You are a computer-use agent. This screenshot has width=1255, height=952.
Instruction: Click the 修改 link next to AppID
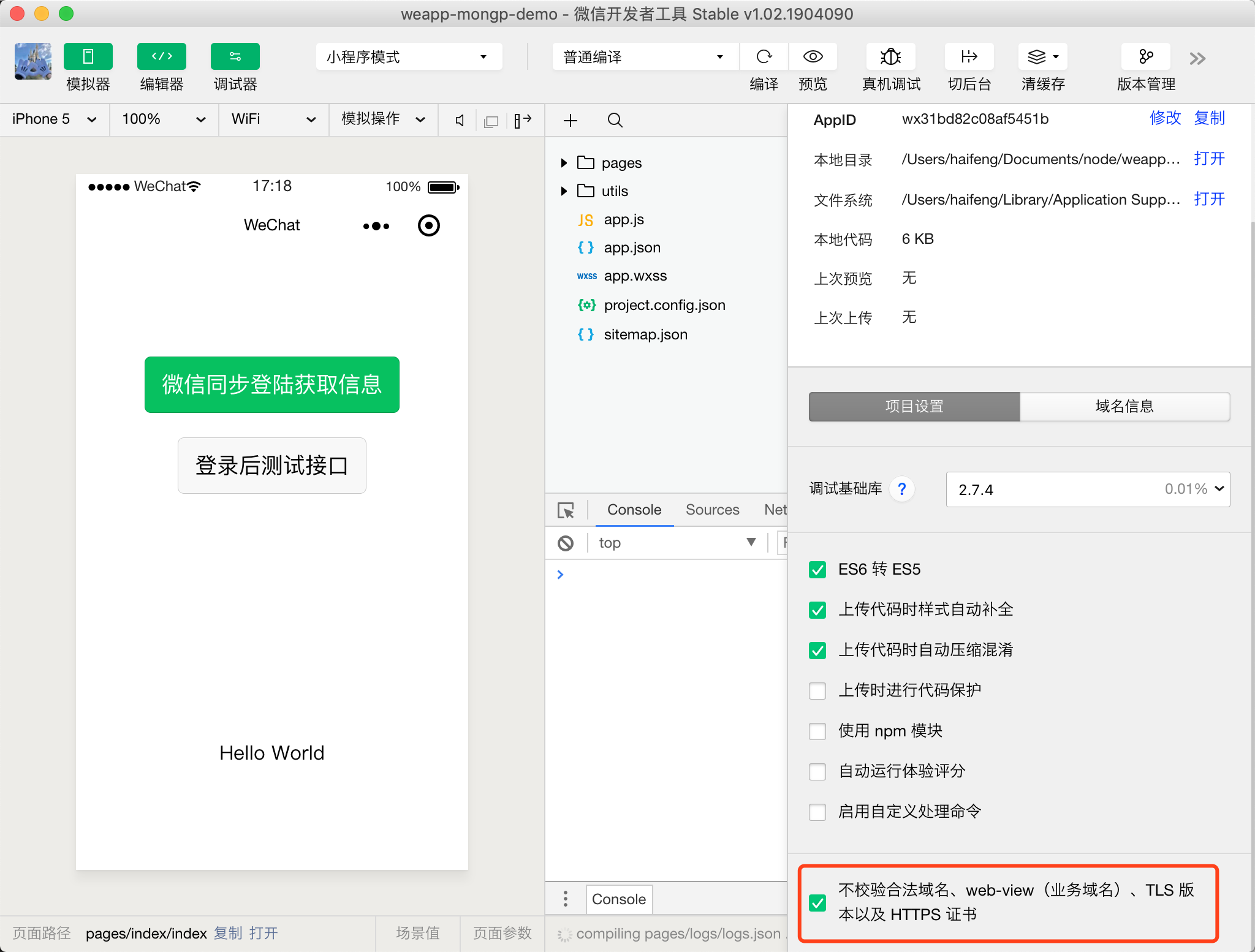(1164, 118)
